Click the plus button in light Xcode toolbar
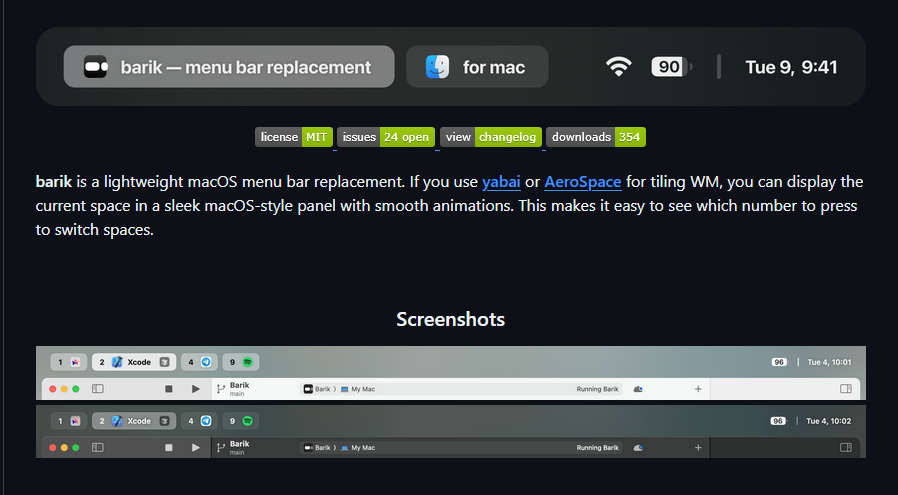Screen dimensions: 898x495 click(698, 389)
